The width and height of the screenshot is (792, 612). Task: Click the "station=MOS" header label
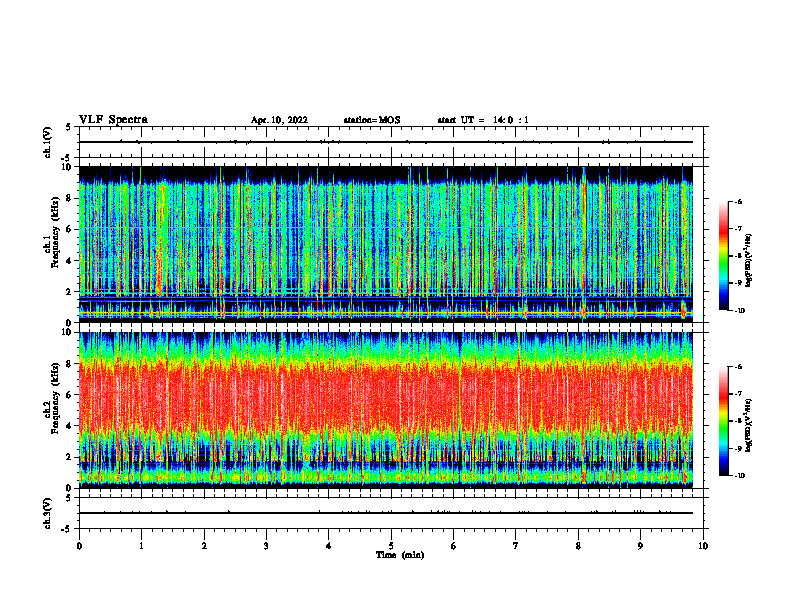[x=372, y=120]
